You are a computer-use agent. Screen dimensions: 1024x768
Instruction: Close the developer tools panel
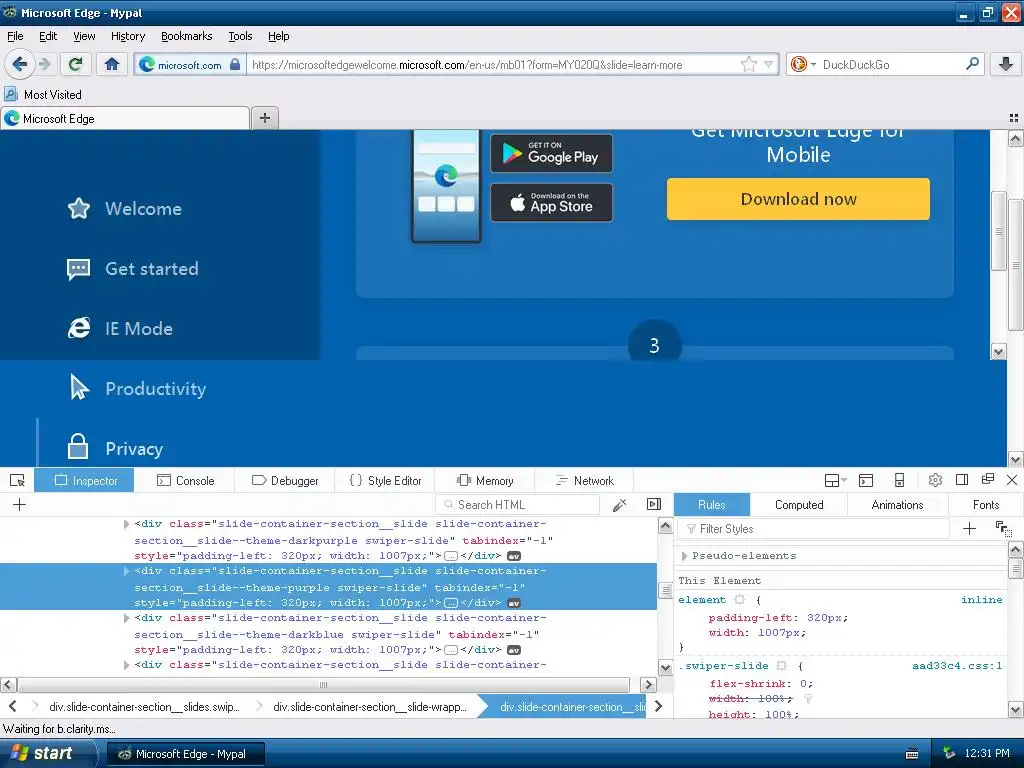[1012, 480]
